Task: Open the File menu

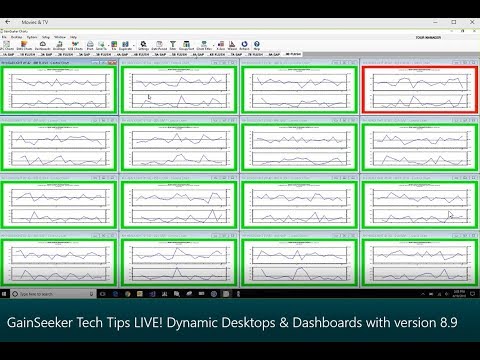Action: pos(4,37)
